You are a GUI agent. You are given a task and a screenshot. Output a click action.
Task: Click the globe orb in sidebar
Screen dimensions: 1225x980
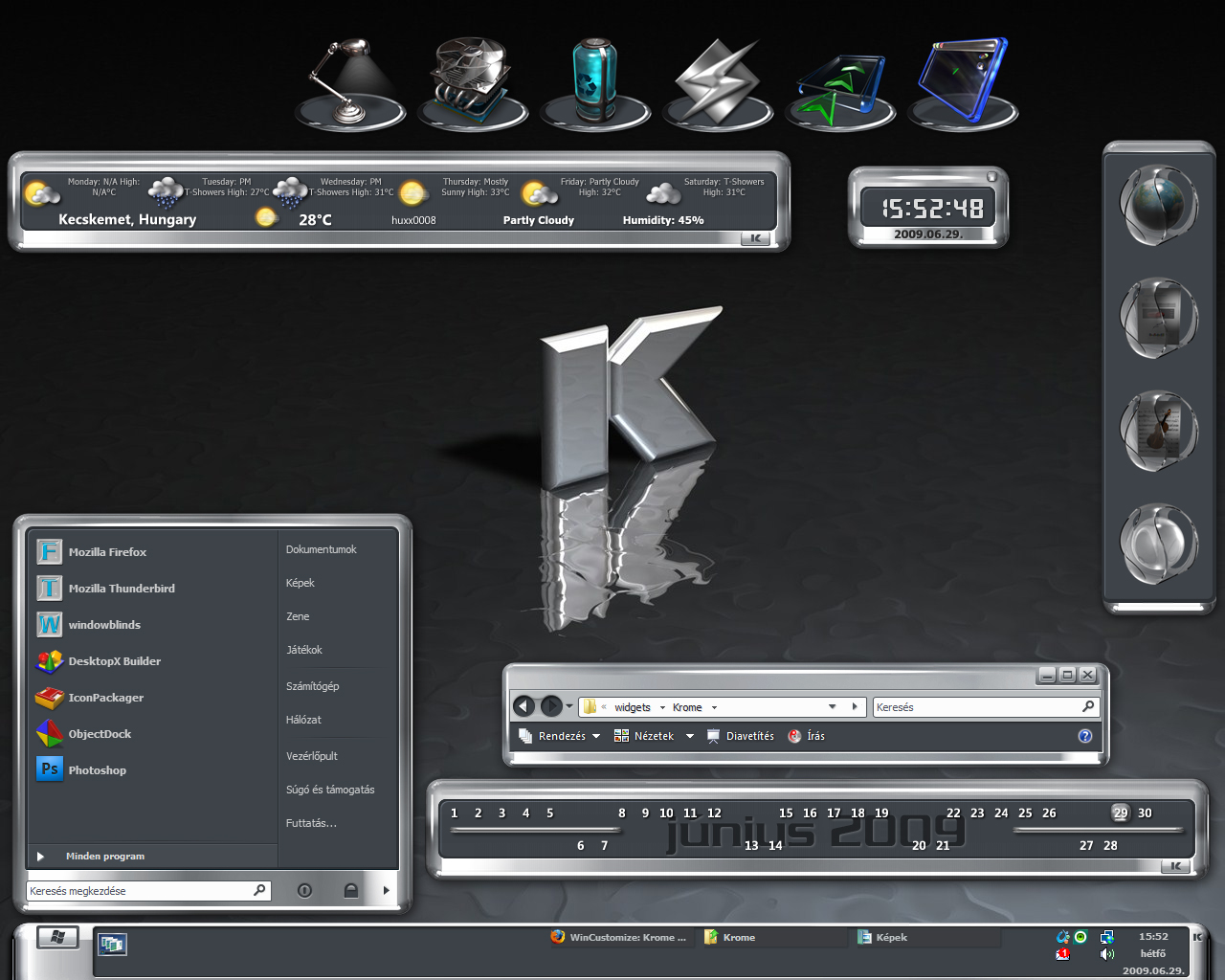click(x=1159, y=205)
